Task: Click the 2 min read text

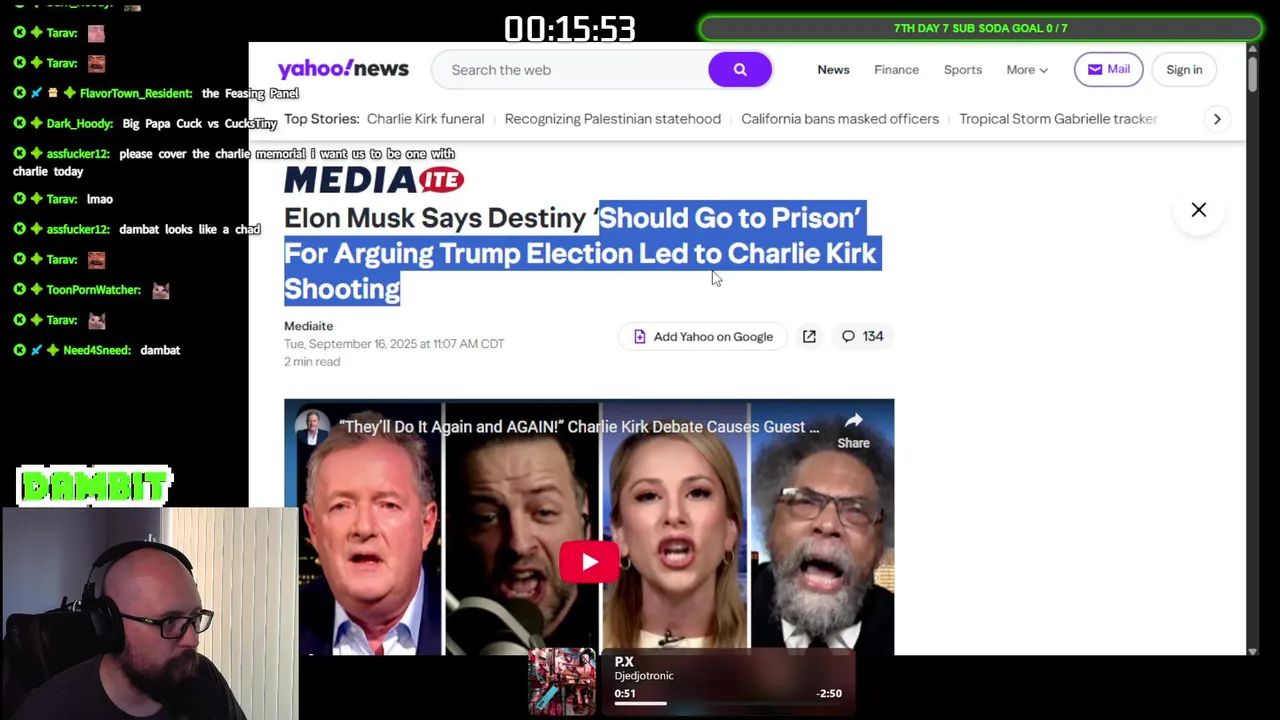Action: coord(312,362)
